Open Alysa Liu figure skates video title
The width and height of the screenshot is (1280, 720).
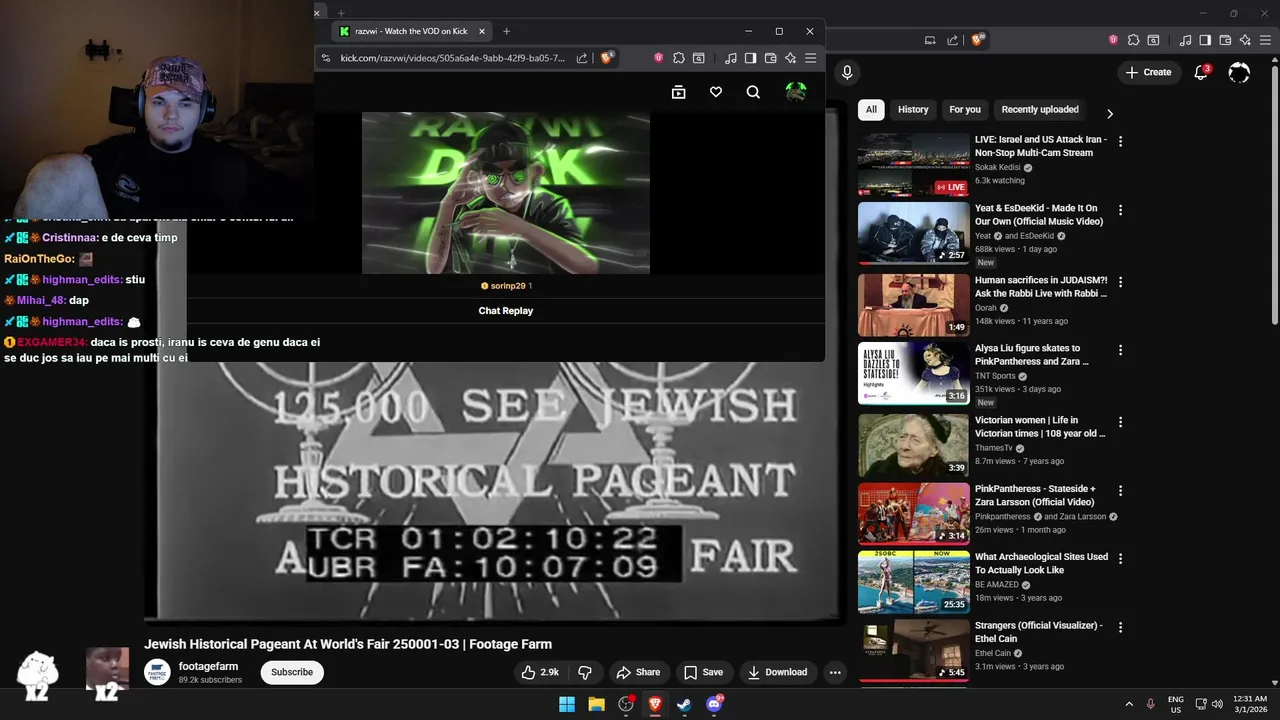(x=1031, y=355)
